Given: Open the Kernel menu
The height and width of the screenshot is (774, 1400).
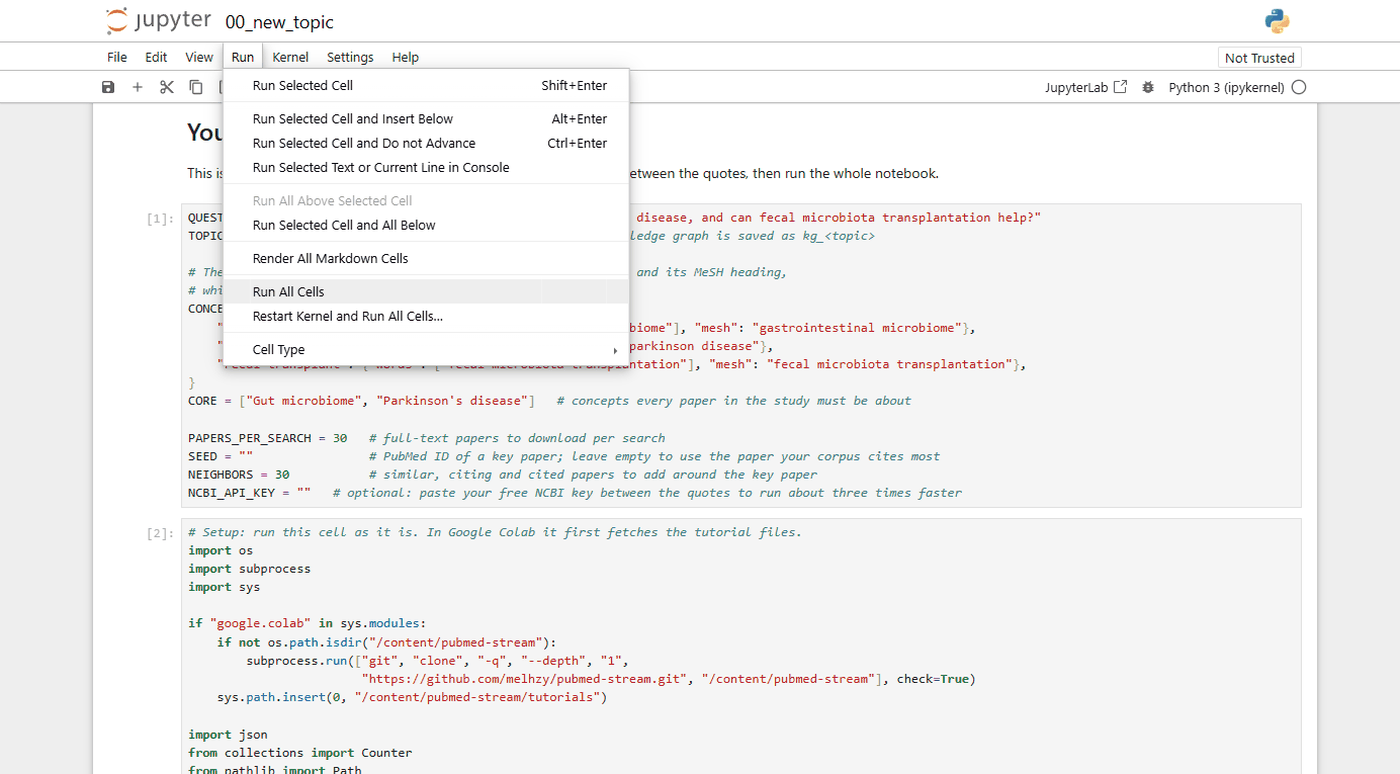Looking at the screenshot, I should click(291, 57).
